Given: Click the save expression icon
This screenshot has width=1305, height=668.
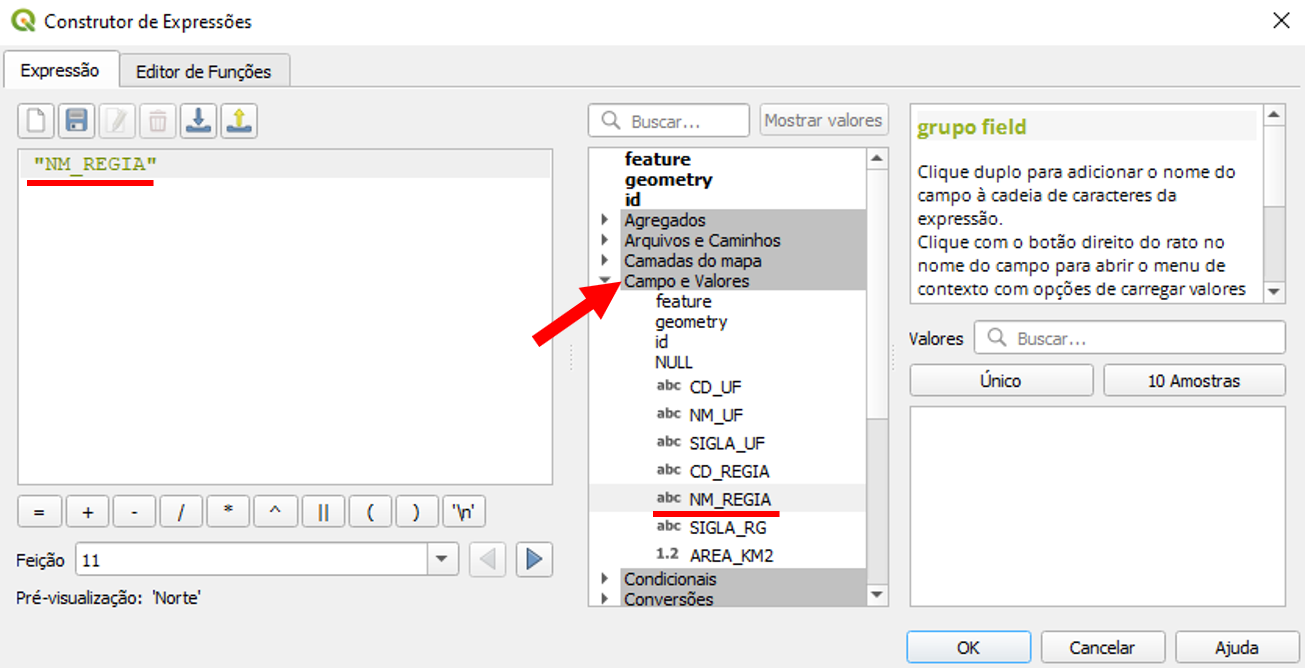Looking at the screenshot, I should [x=75, y=122].
